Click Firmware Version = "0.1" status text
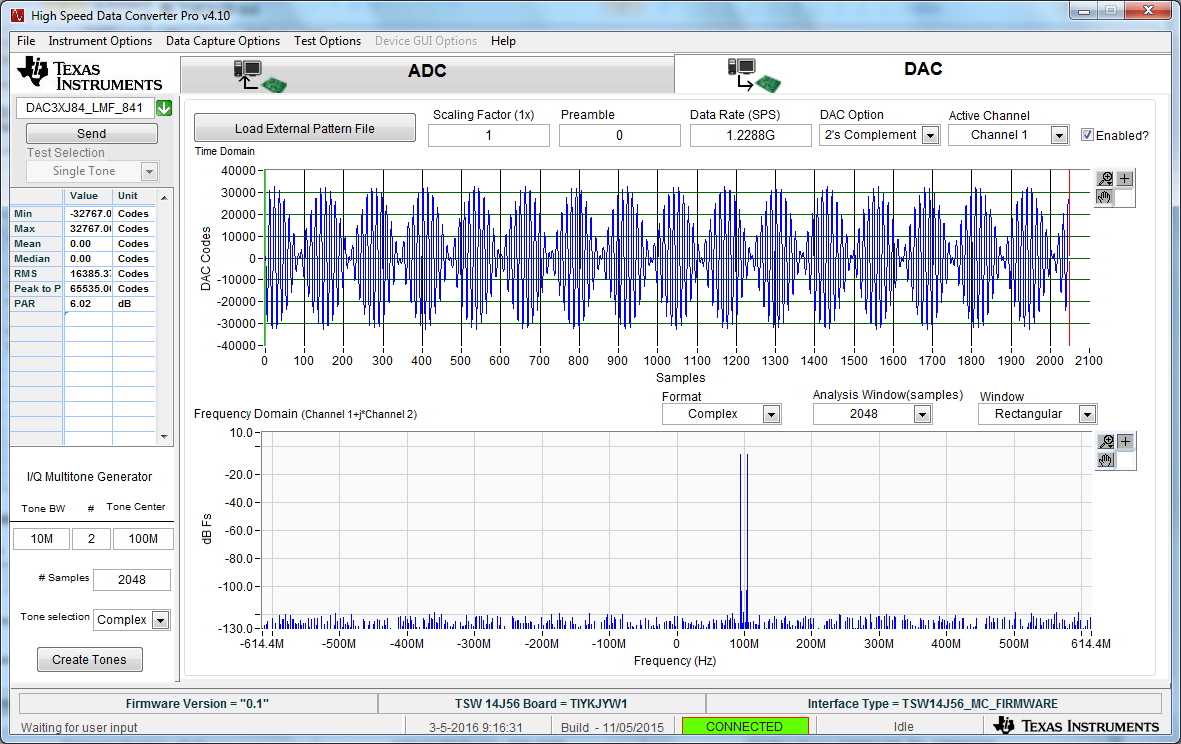1181x744 pixels. 197,703
